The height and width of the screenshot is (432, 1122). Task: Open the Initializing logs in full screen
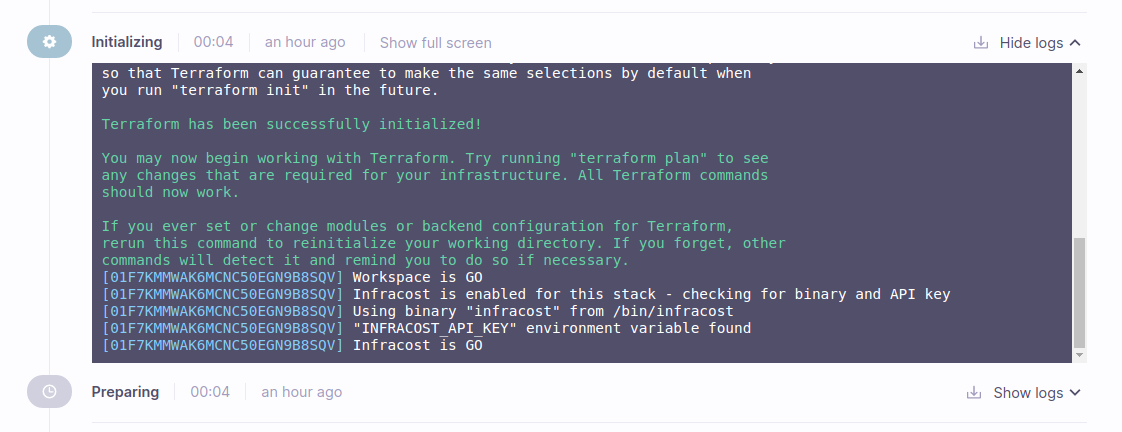tap(435, 42)
